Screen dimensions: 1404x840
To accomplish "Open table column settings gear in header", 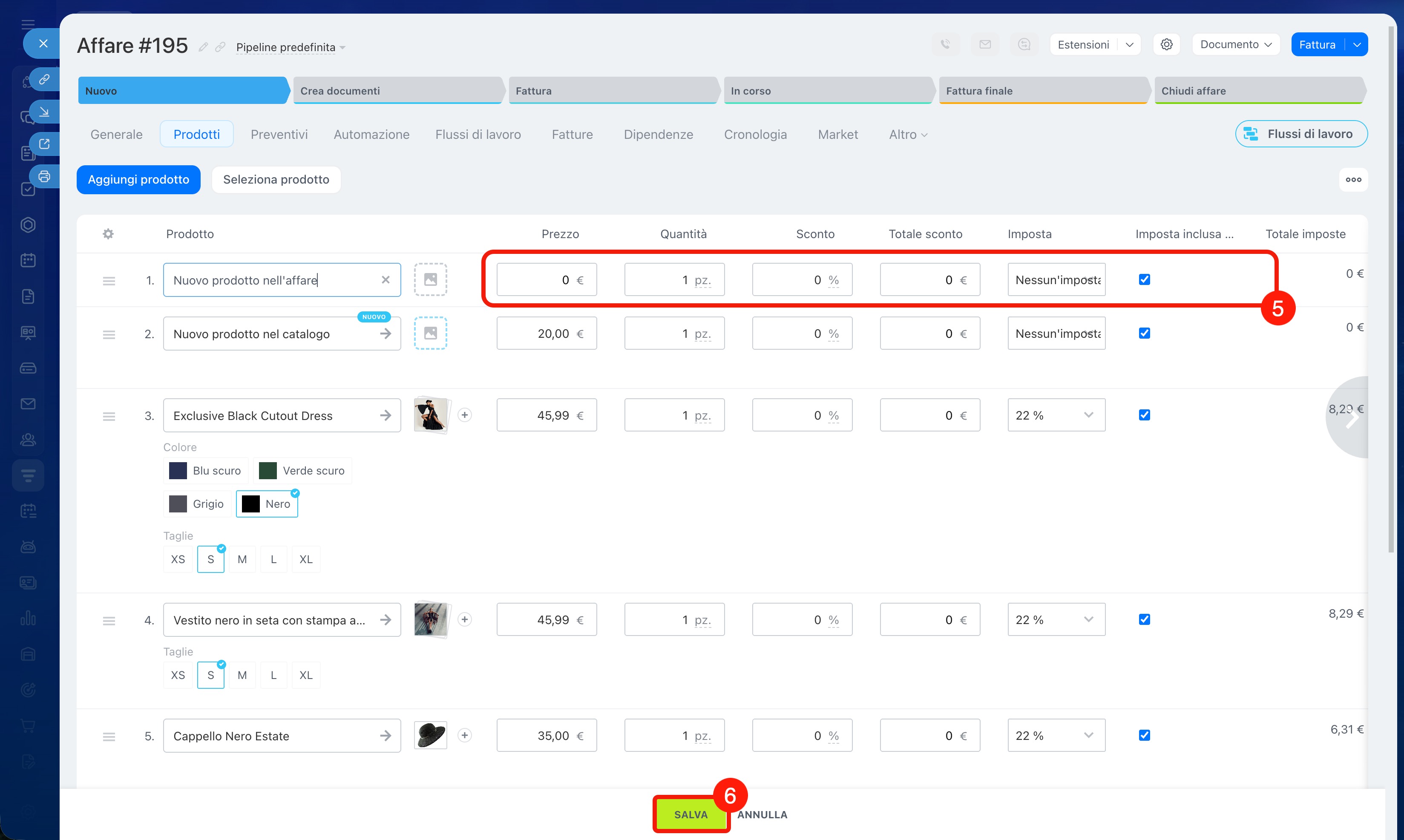I will 108,234.
